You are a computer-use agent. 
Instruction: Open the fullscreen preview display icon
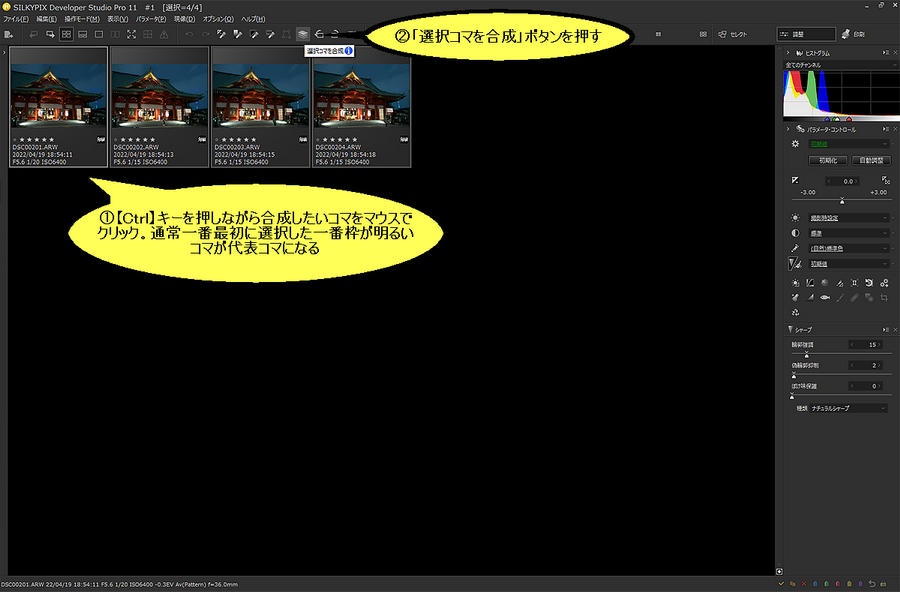132,34
